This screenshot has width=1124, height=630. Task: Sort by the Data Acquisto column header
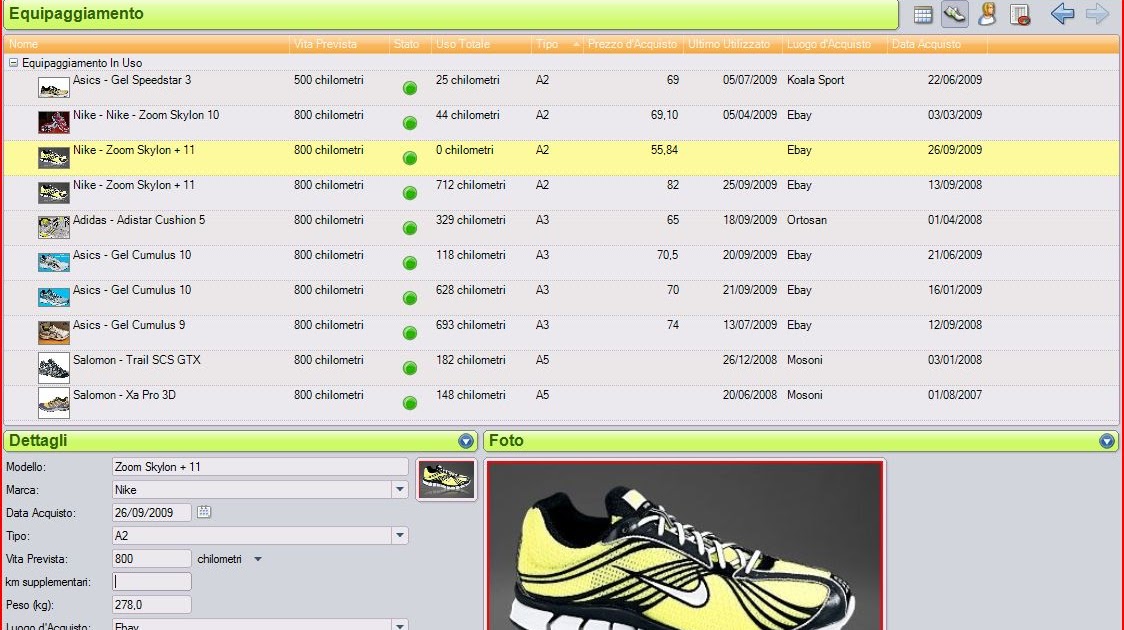tap(937, 44)
